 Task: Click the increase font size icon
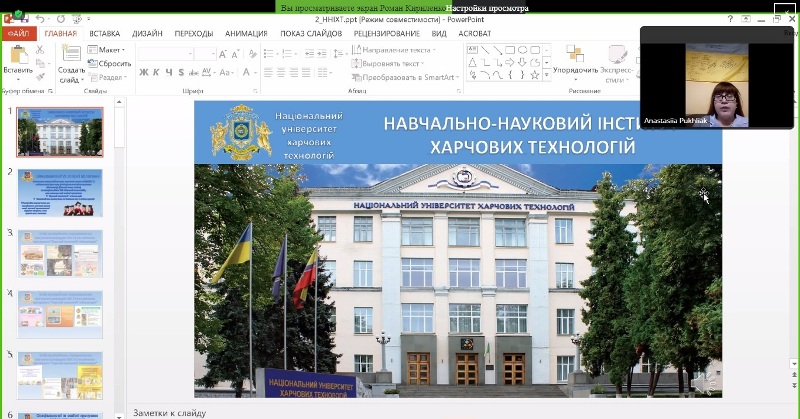pyautogui.click(x=222, y=54)
